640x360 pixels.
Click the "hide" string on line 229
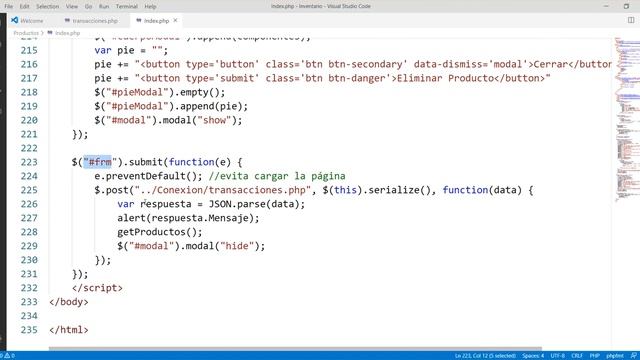tap(237, 246)
